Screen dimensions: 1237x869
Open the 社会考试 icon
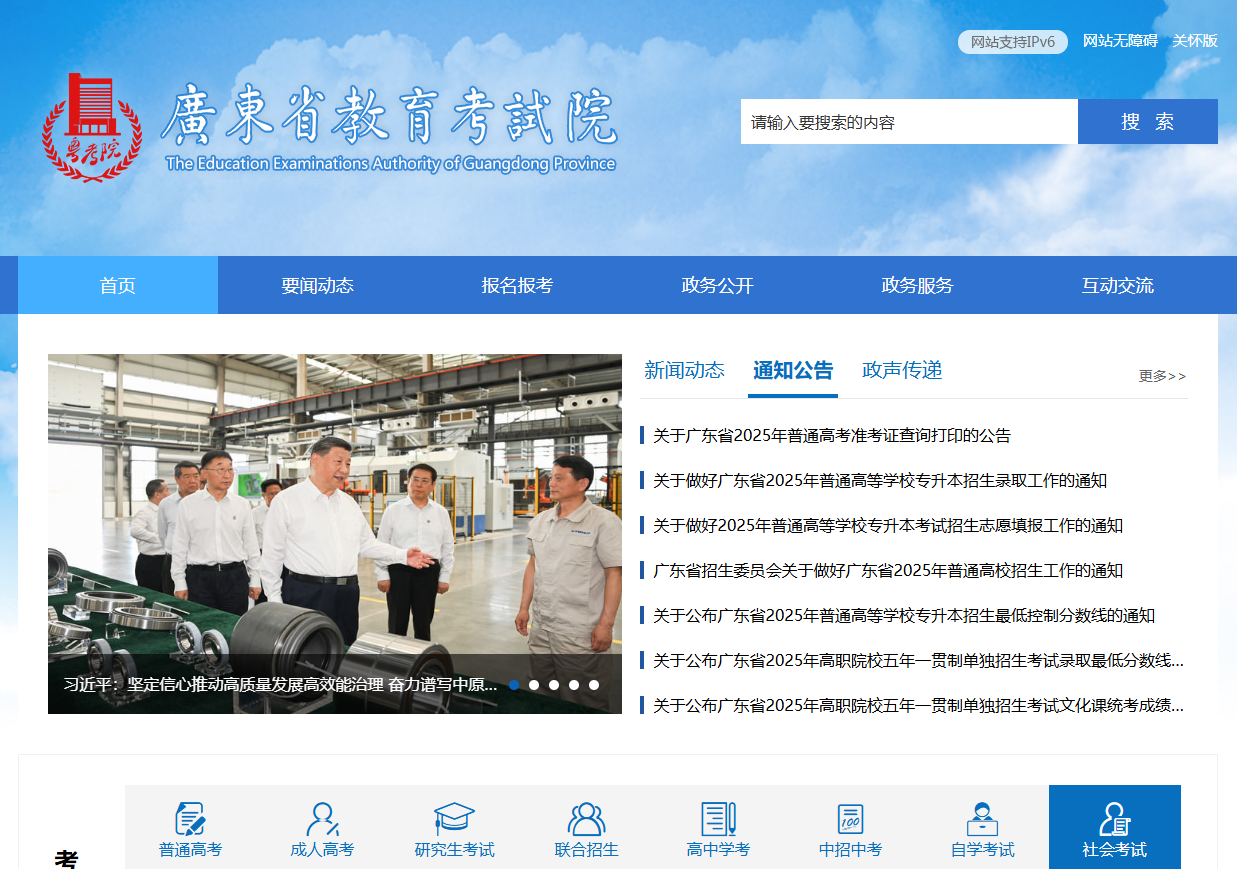click(x=1115, y=829)
